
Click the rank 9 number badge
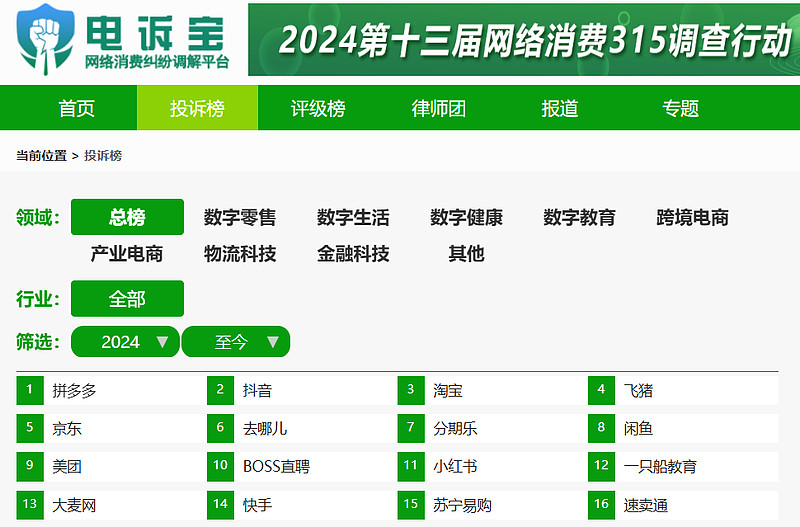click(30, 466)
